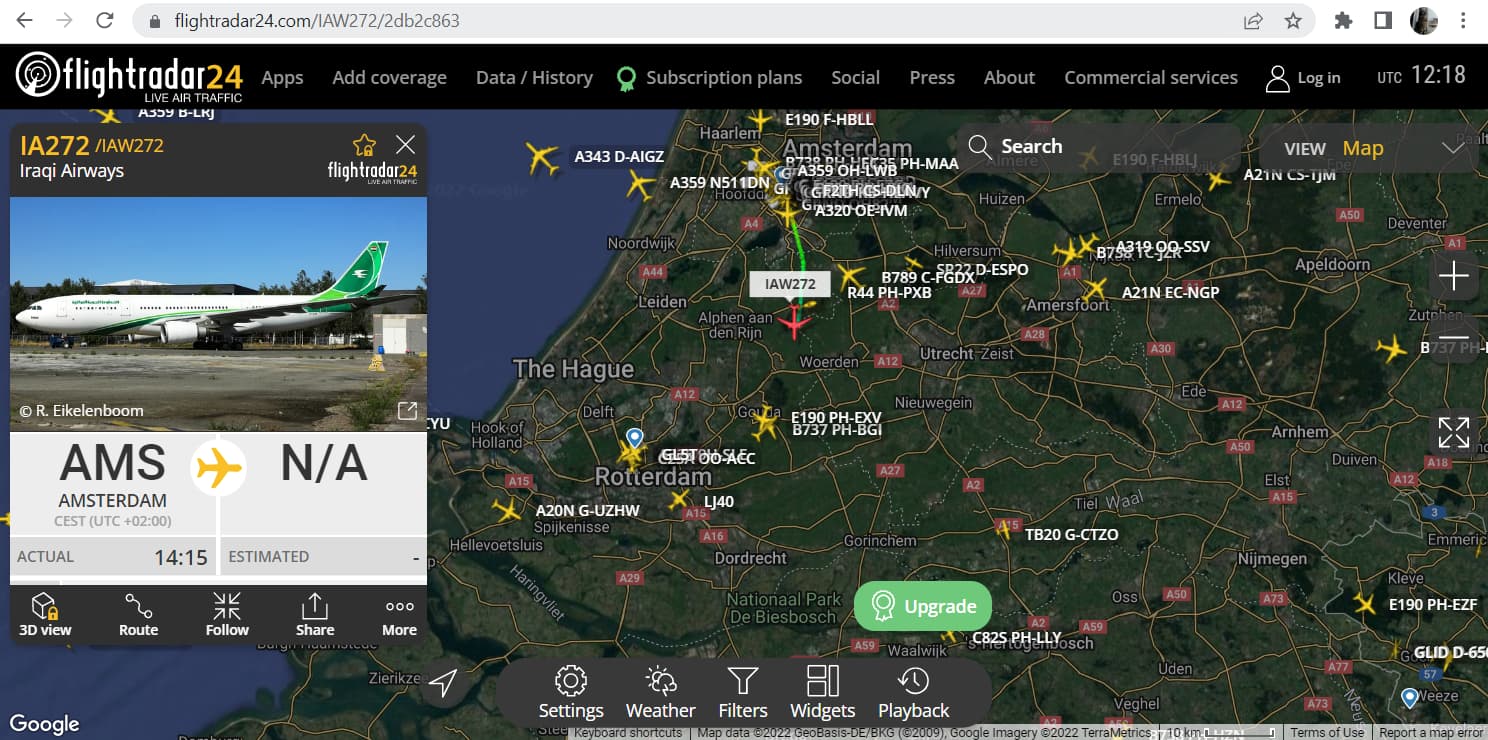Viewport: 1488px width, 740px height.
Task: Click the AMS Amsterdam origin airport
Action: [x=112, y=484]
